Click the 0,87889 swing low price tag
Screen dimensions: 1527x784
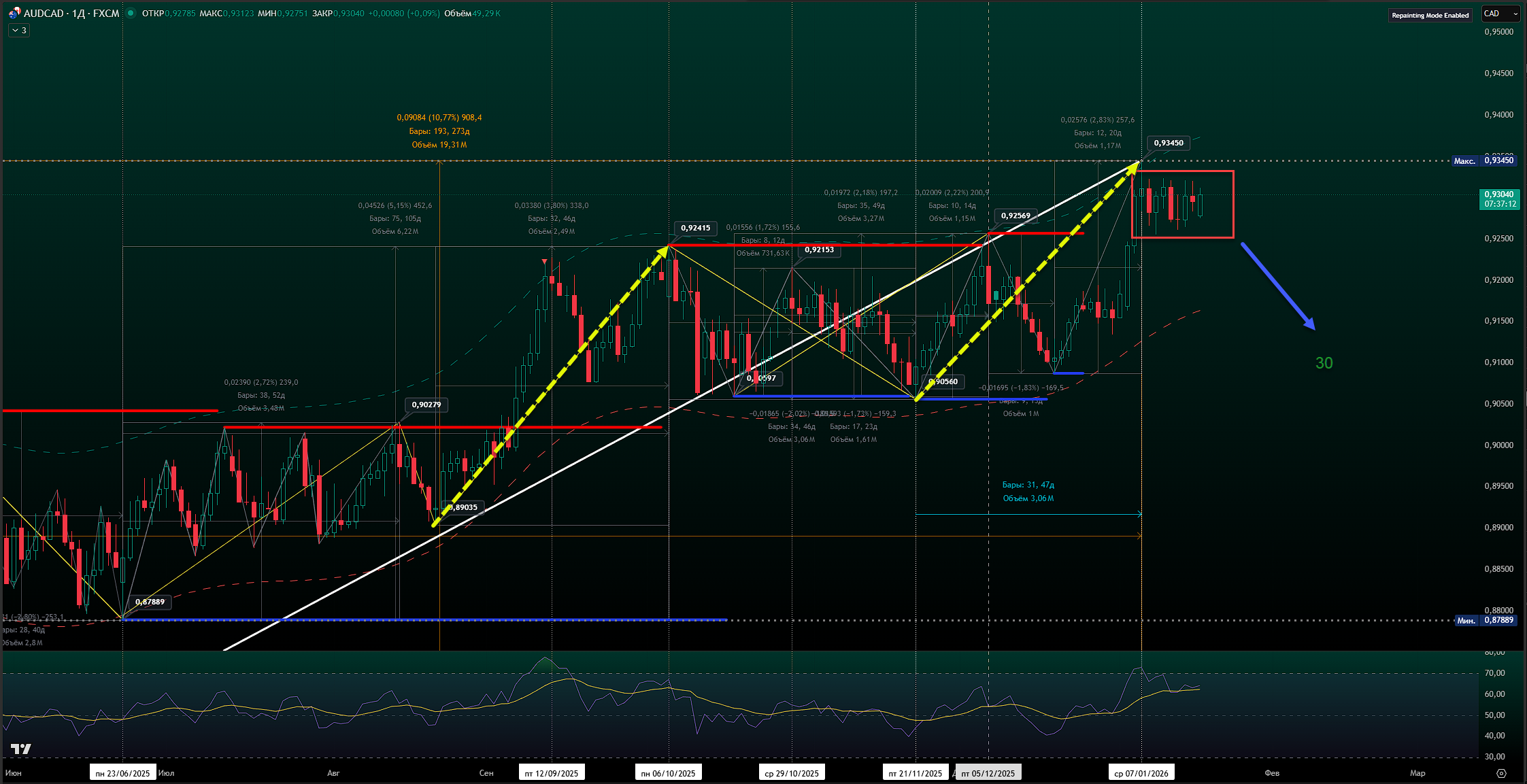[150, 602]
